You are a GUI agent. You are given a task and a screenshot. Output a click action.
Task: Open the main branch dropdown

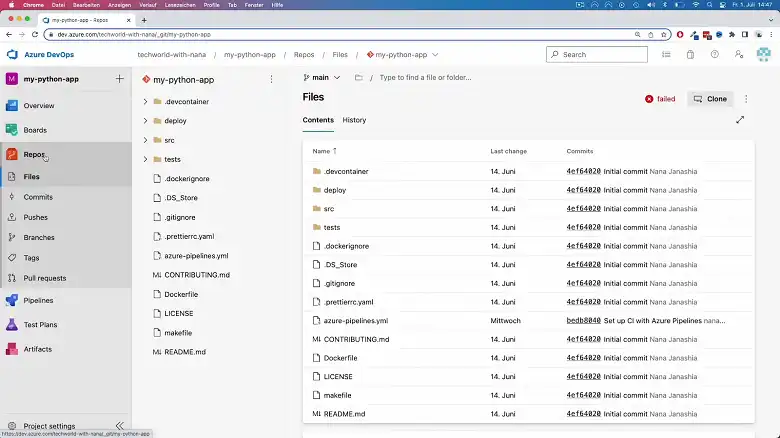click(321, 78)
